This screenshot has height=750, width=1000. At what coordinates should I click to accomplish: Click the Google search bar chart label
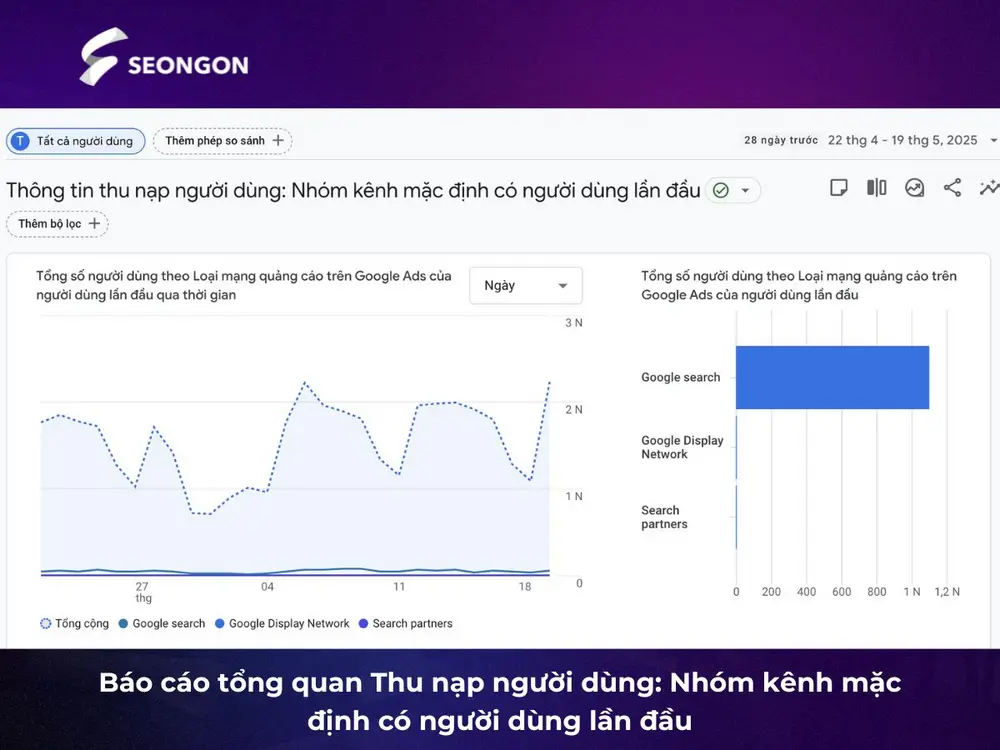680,377
